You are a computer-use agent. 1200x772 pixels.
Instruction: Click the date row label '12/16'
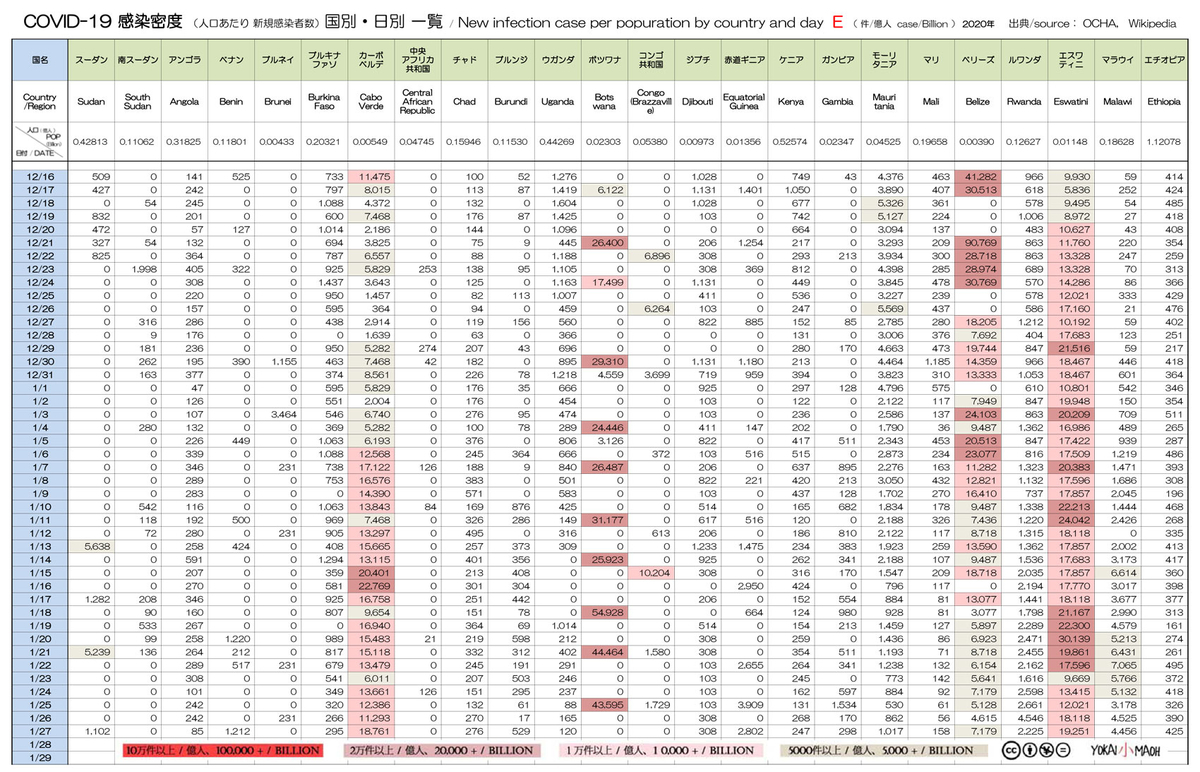pos(41,176)
